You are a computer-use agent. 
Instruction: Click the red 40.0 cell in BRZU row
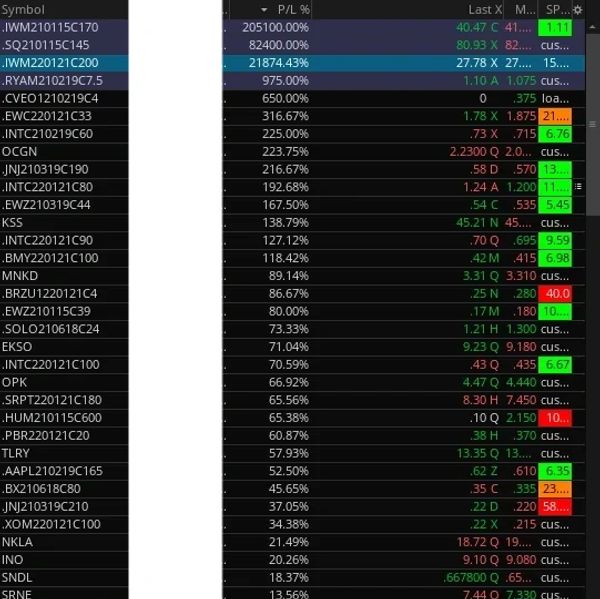click(555, 294)
